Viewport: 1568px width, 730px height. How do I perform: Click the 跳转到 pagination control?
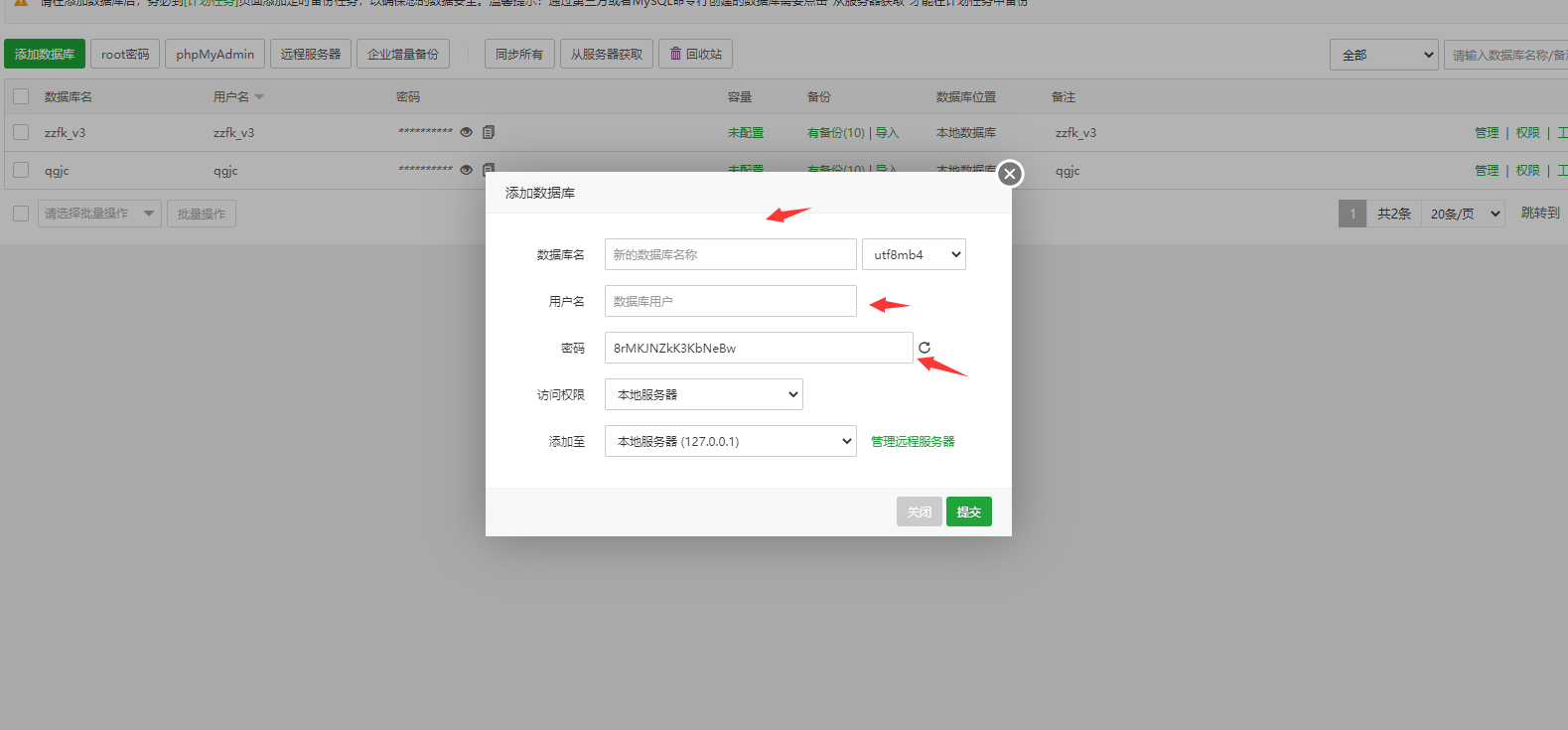[1540, 213]
